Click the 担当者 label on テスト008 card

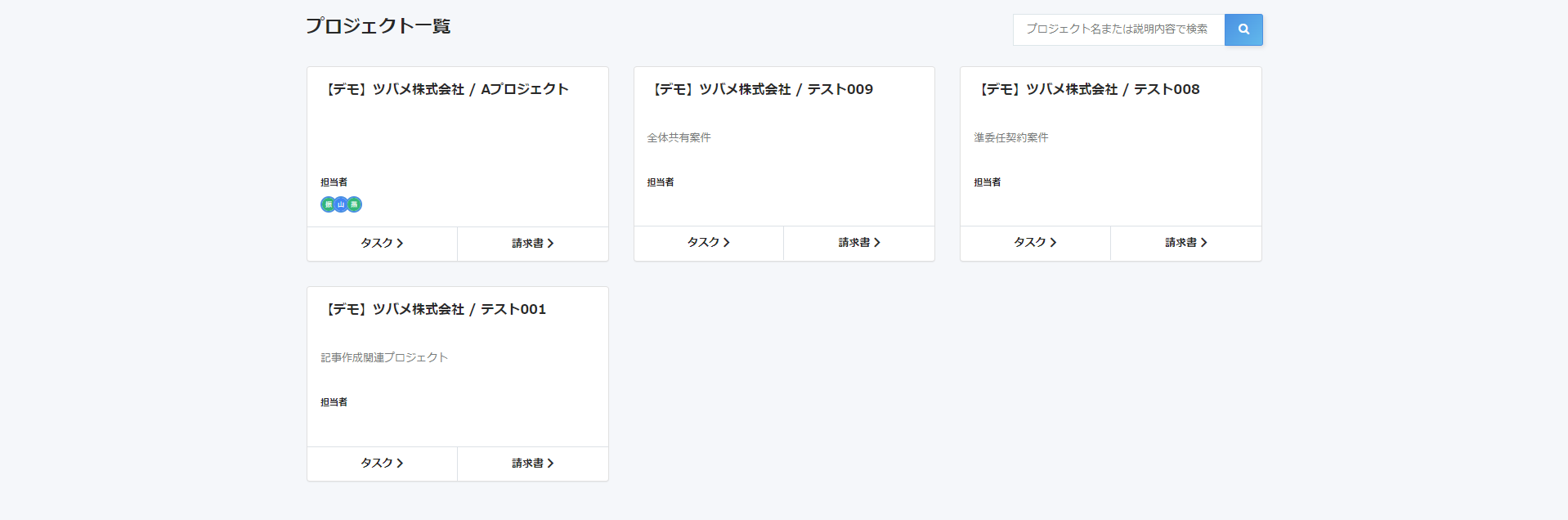click(987, 182)
